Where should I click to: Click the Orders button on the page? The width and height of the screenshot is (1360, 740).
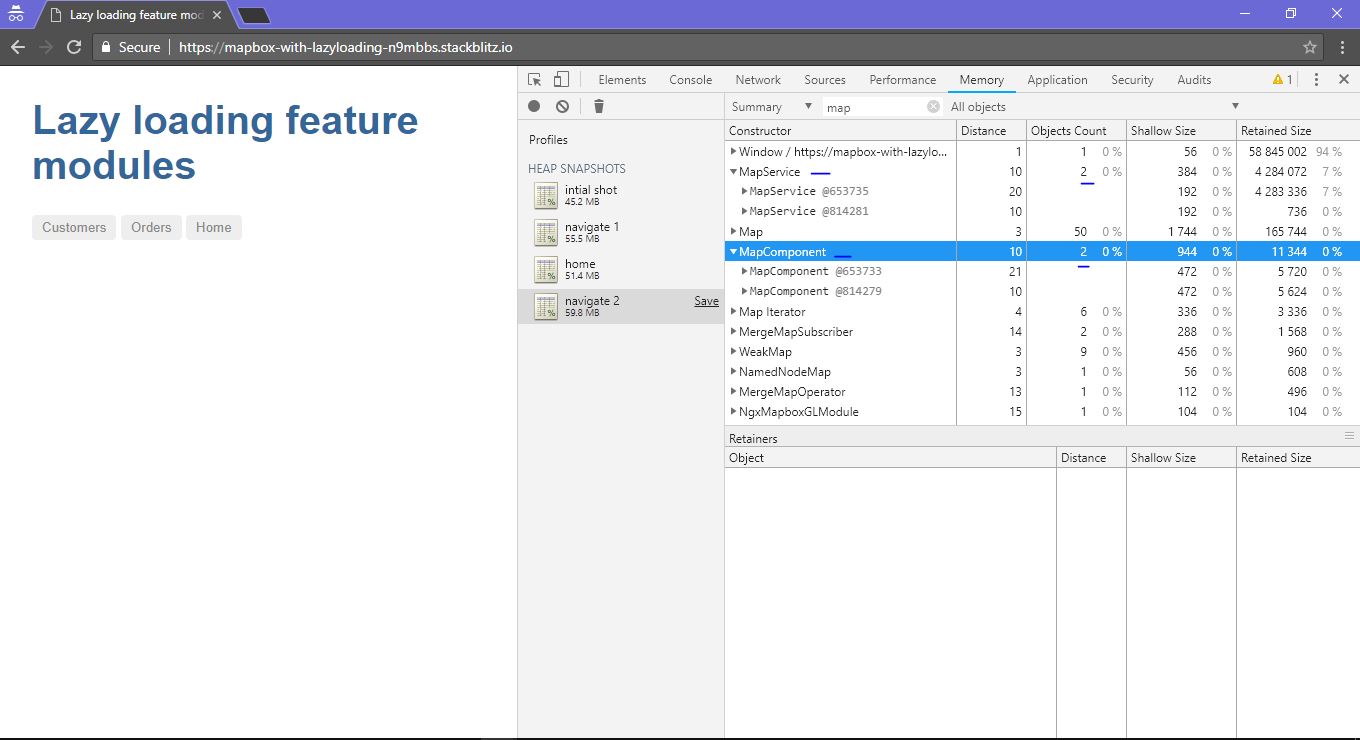(151, 227)
